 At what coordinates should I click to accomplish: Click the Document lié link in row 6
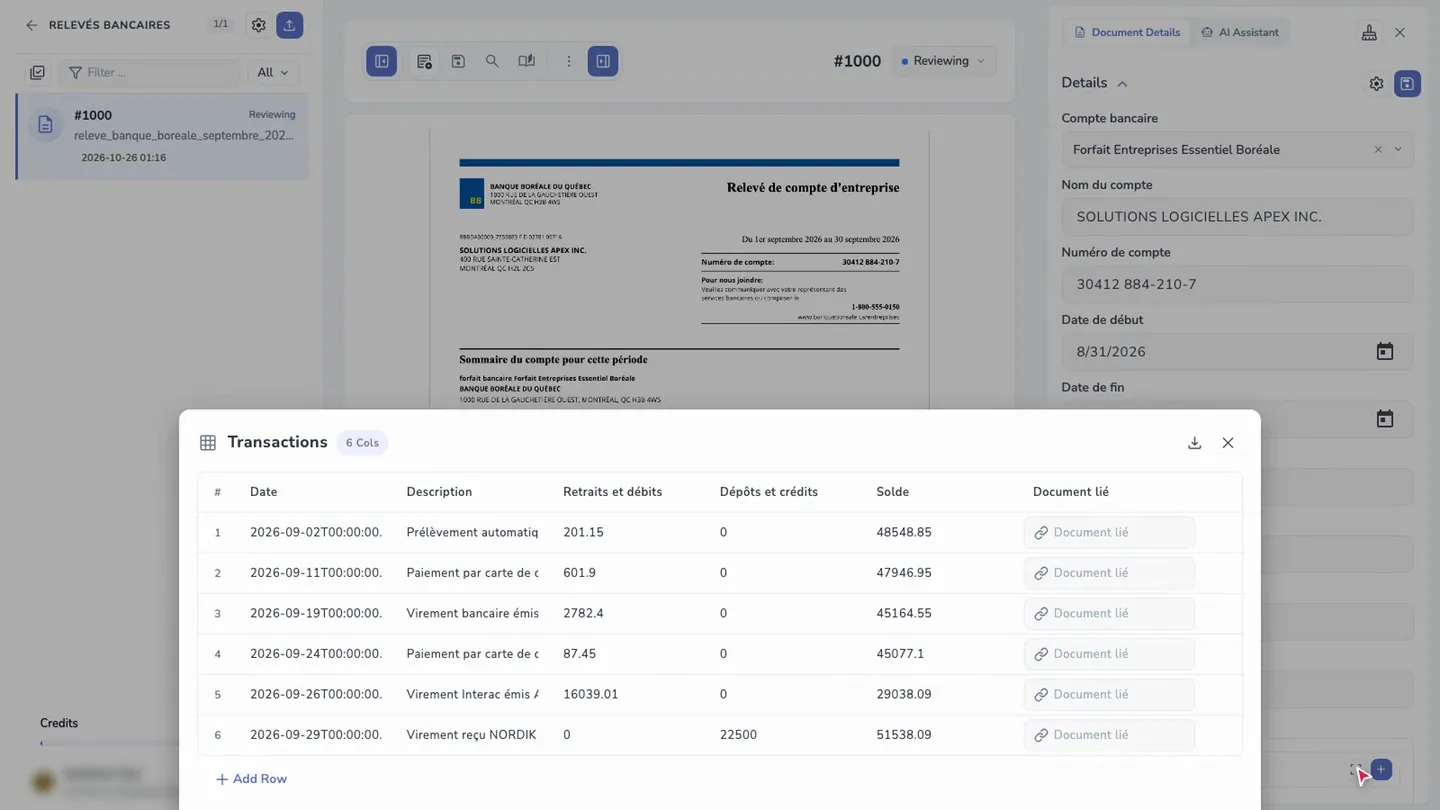tap(1109, 735)
